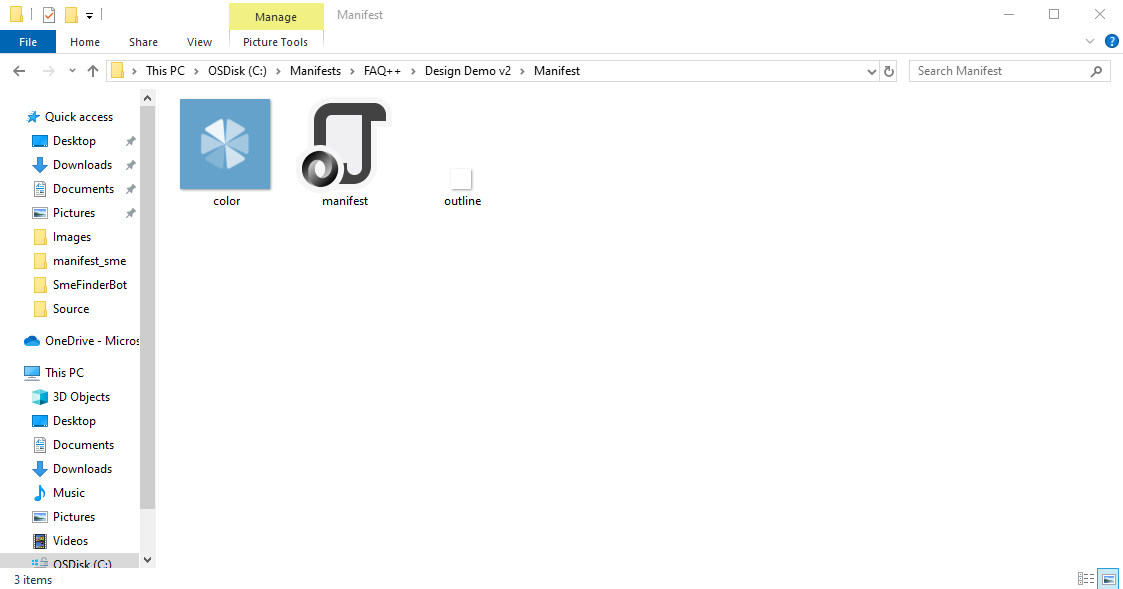Click FAQ++ in the address breadcrumb
This screenshot has width=1123, height=589.
(x=382, y=71)
